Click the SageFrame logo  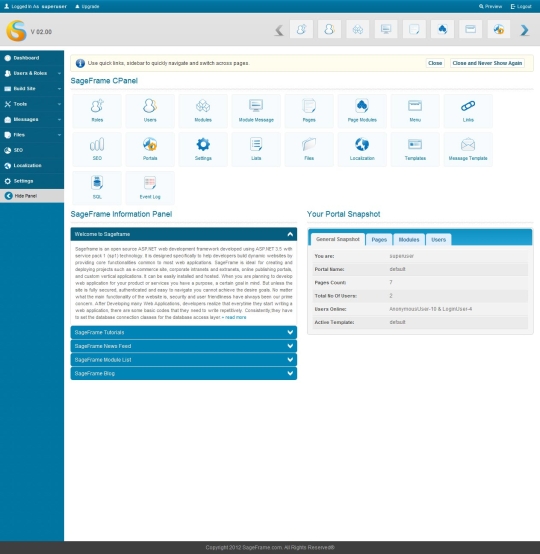click(x=16, y=31)
